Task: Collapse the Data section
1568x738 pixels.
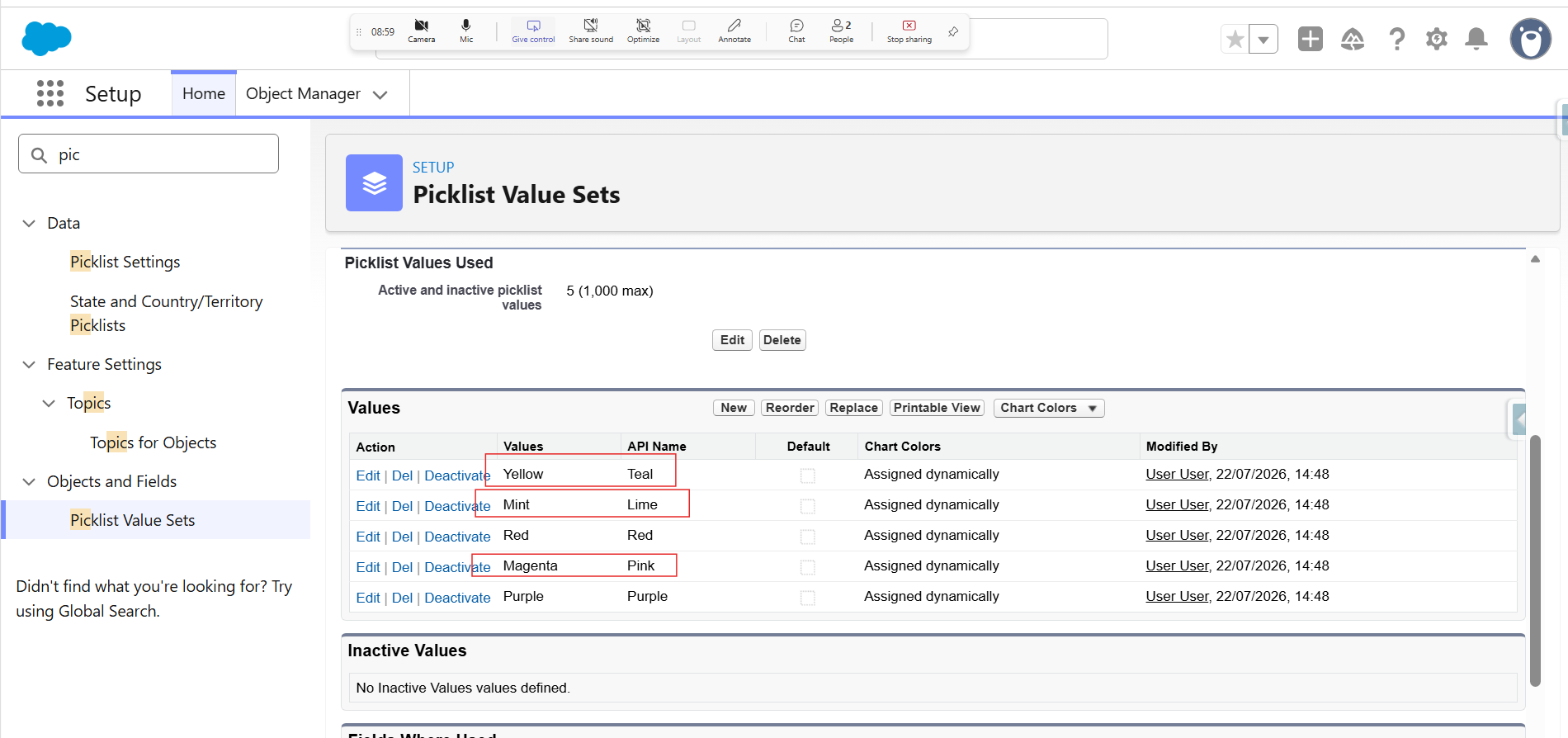Action: pyautogui.click(x=29, y=223)
